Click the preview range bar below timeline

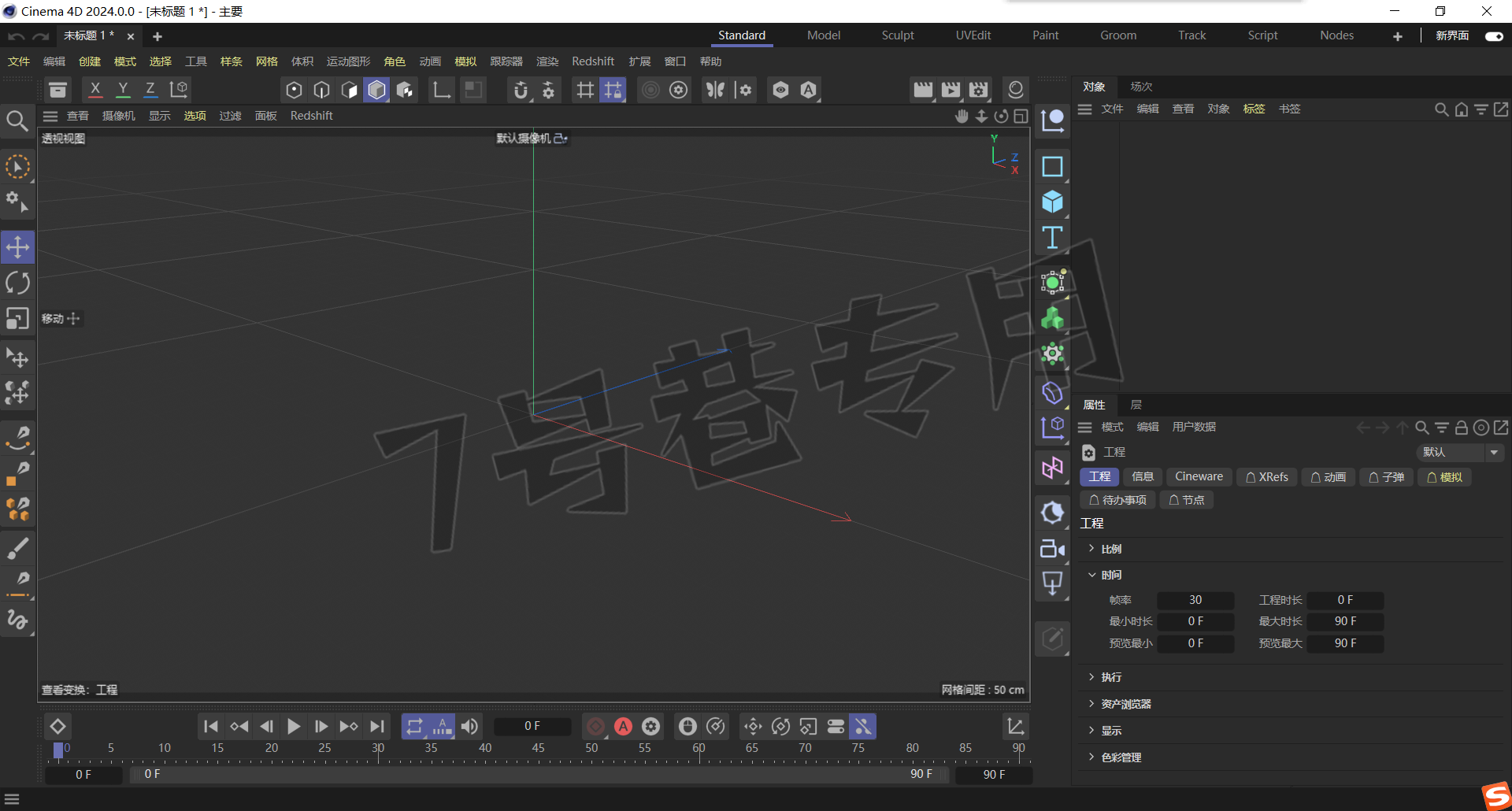click(540, 774)
